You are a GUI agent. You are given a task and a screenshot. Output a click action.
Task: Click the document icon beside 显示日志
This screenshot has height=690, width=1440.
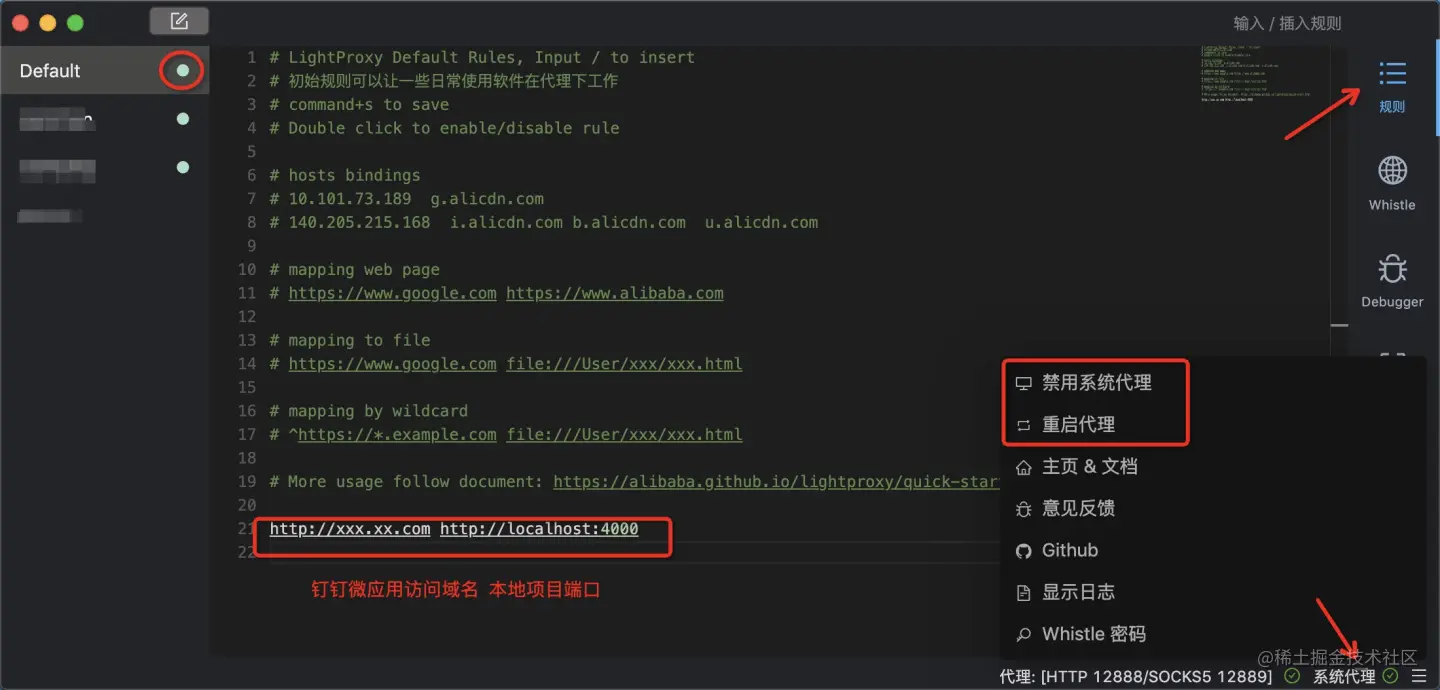1023,593
